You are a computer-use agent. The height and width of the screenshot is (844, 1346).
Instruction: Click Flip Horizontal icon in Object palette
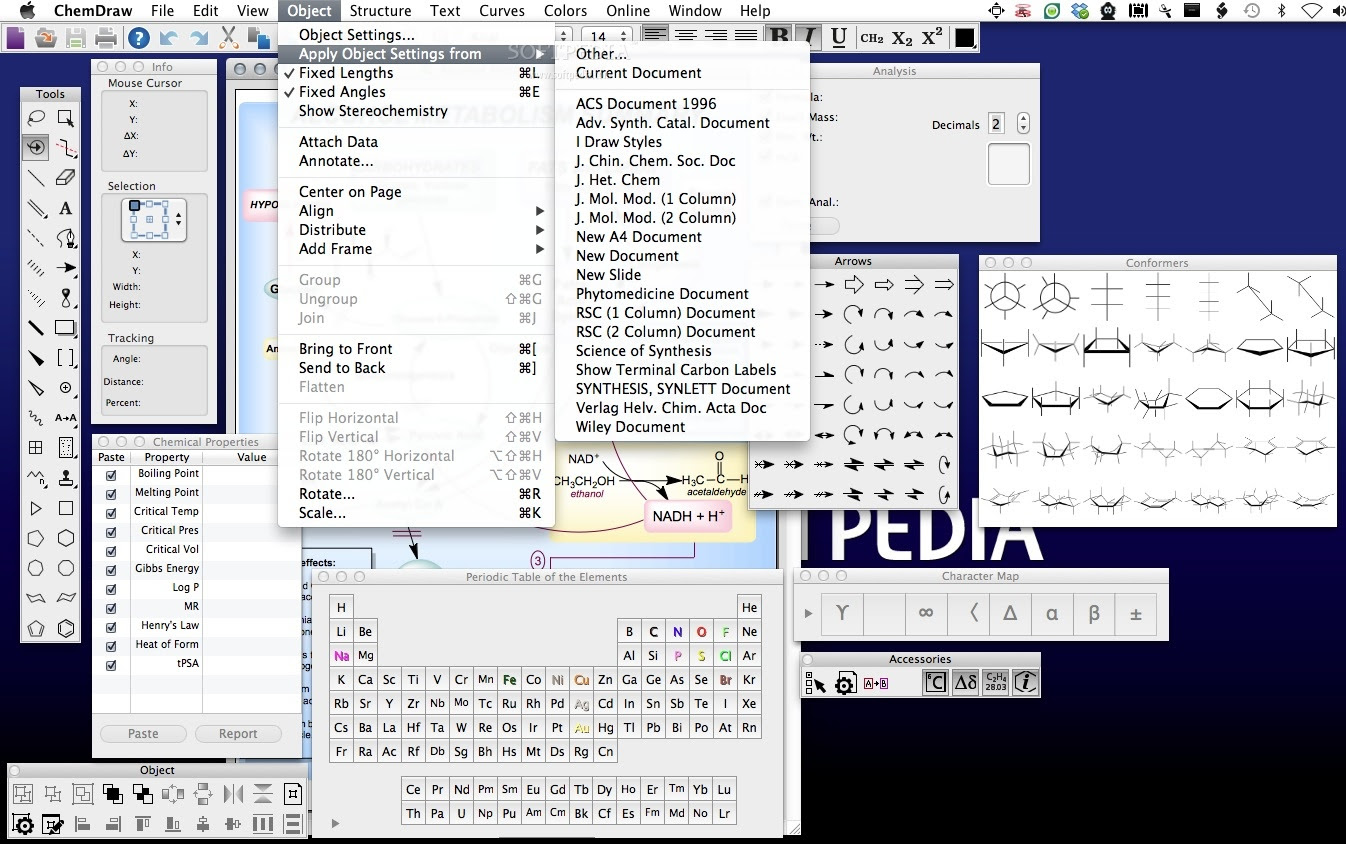(x=233, y=794)
